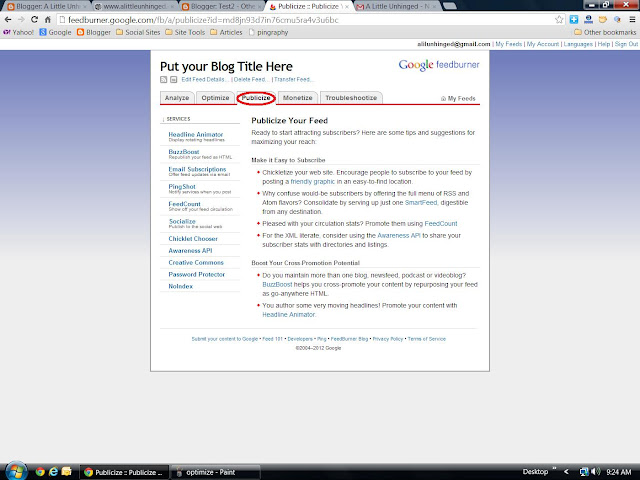Switch to the Blogger: A Little Unhinged browser tab

(x=47, y=7)
